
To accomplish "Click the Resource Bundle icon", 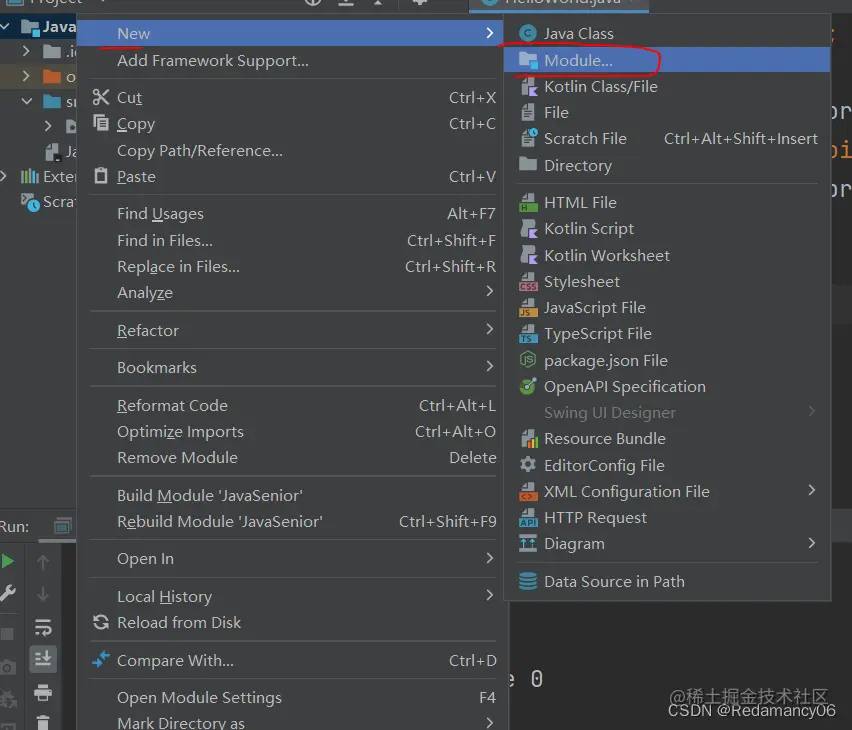I will (529, 438).
